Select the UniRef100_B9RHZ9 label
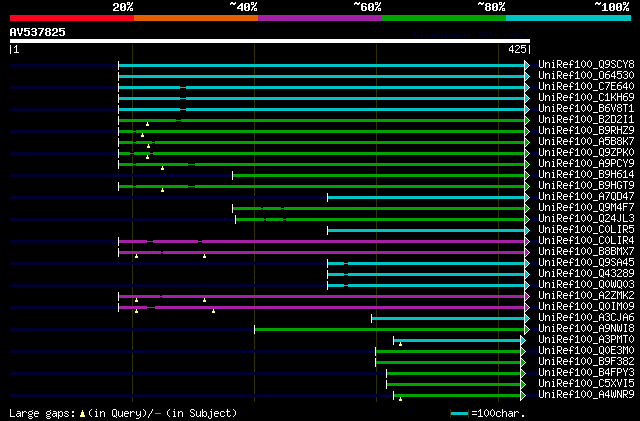This screenshot has height=421, width=640. [x=586, y=130]
